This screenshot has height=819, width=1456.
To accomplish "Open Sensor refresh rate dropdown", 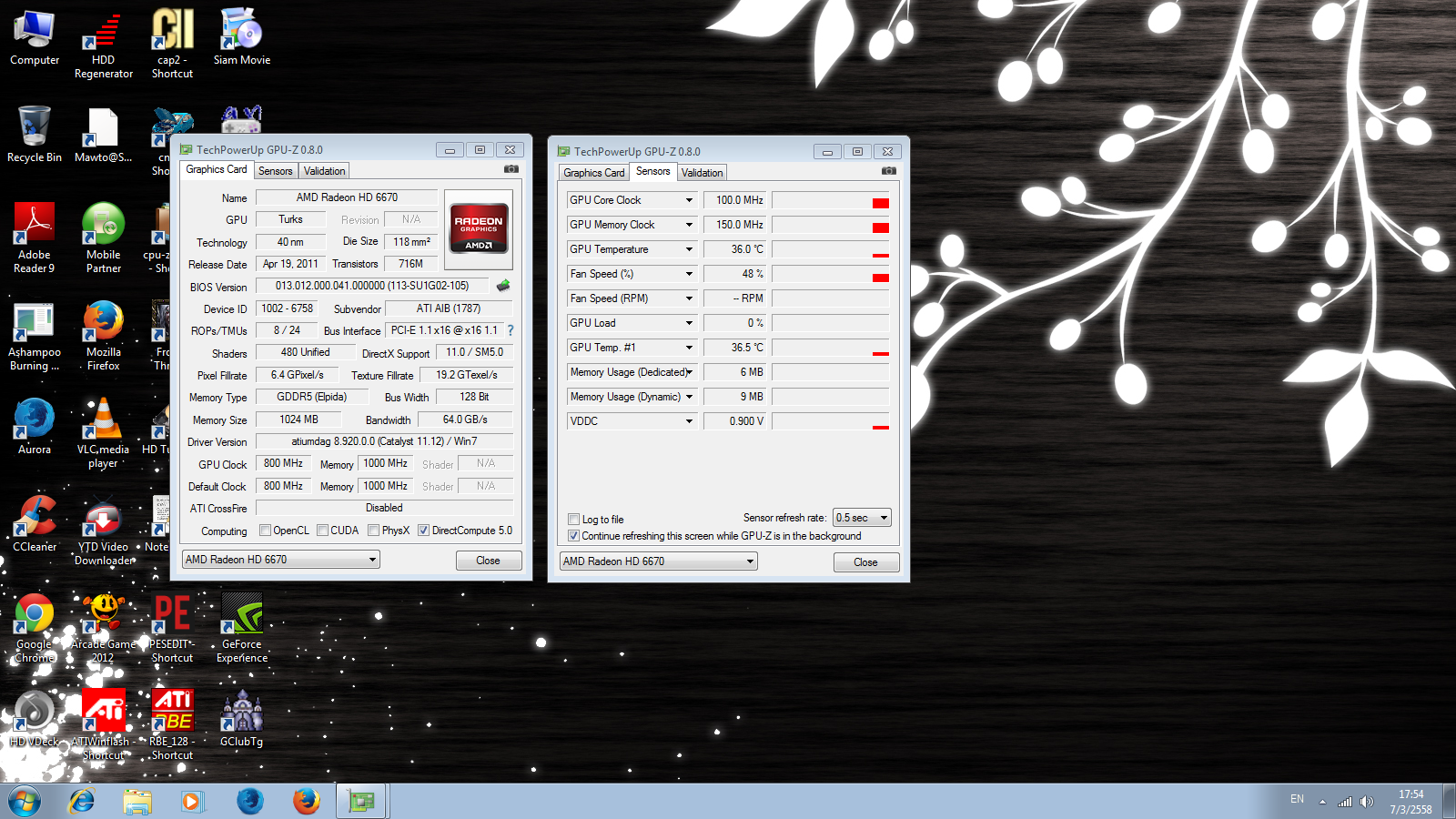I will [862, 518].
